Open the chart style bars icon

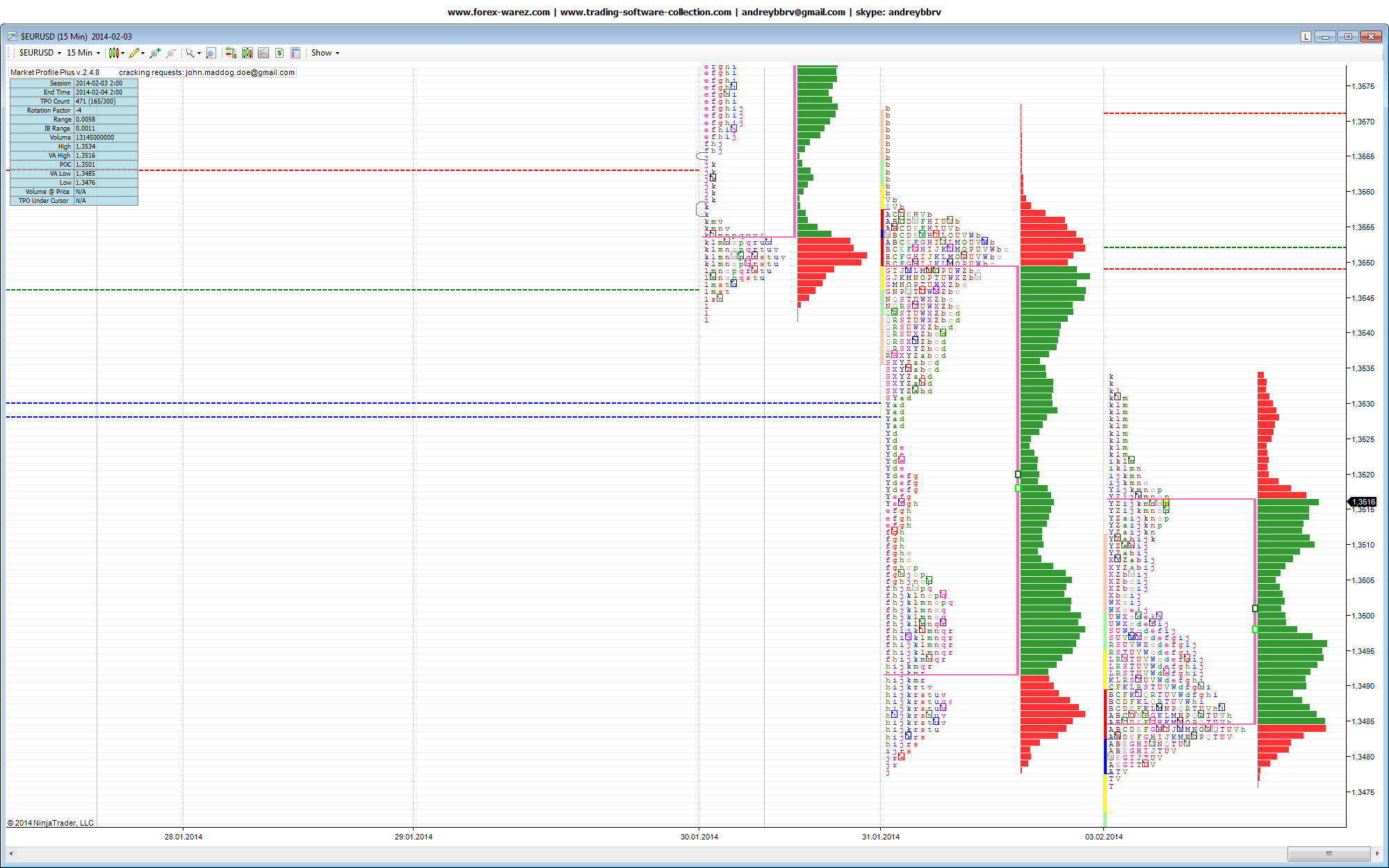tap(114, 53)
